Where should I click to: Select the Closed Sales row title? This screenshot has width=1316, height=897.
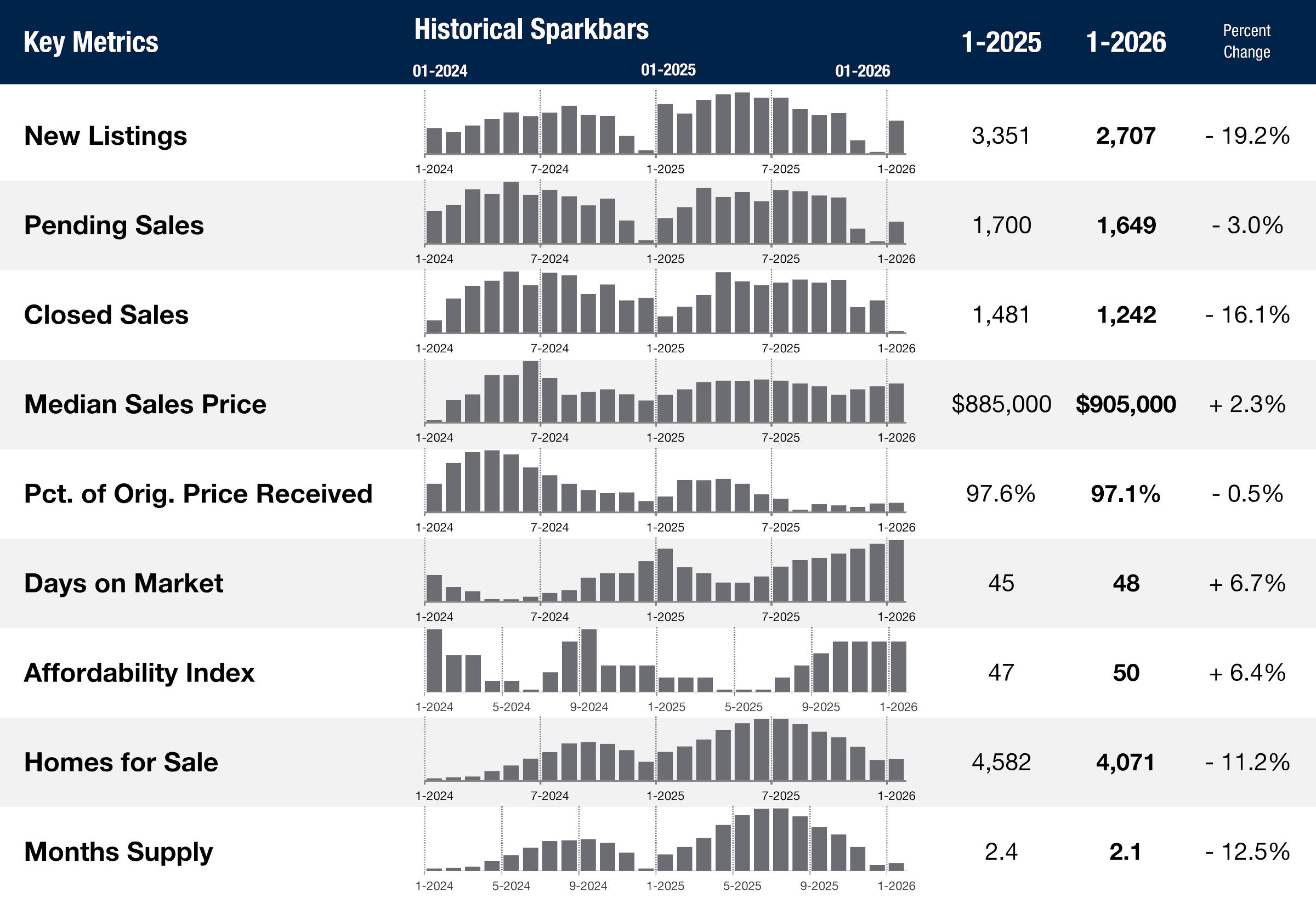106,315
